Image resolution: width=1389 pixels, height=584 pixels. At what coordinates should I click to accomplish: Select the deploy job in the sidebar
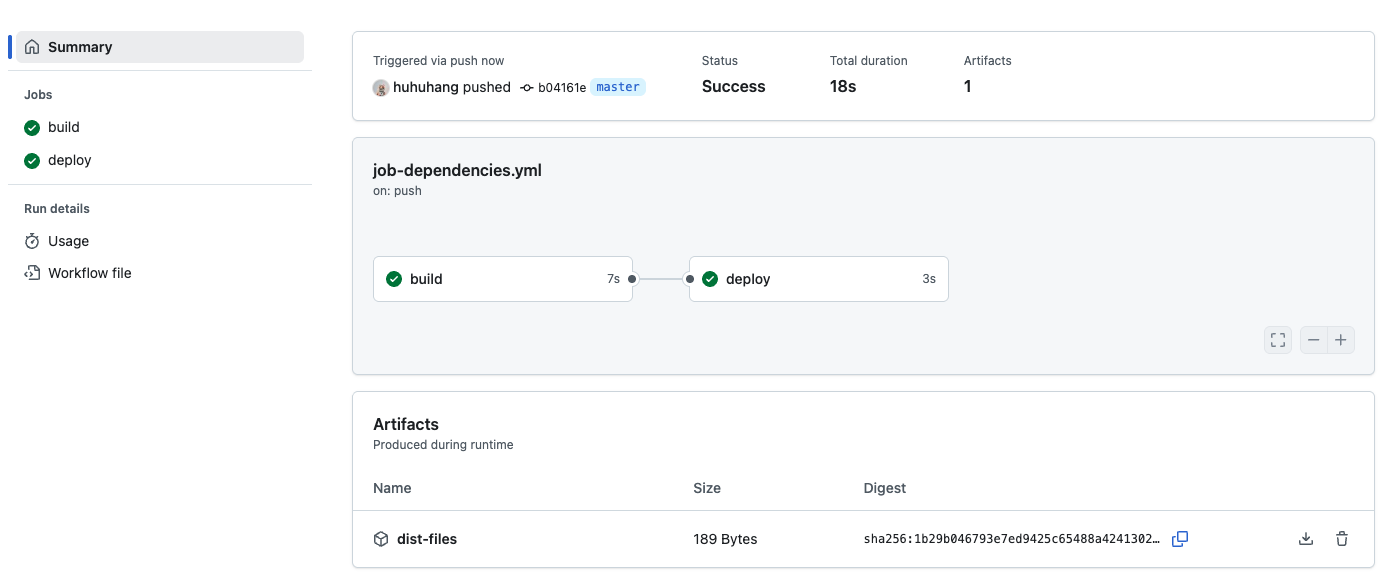pyautogui.click(x=68, y=160)
